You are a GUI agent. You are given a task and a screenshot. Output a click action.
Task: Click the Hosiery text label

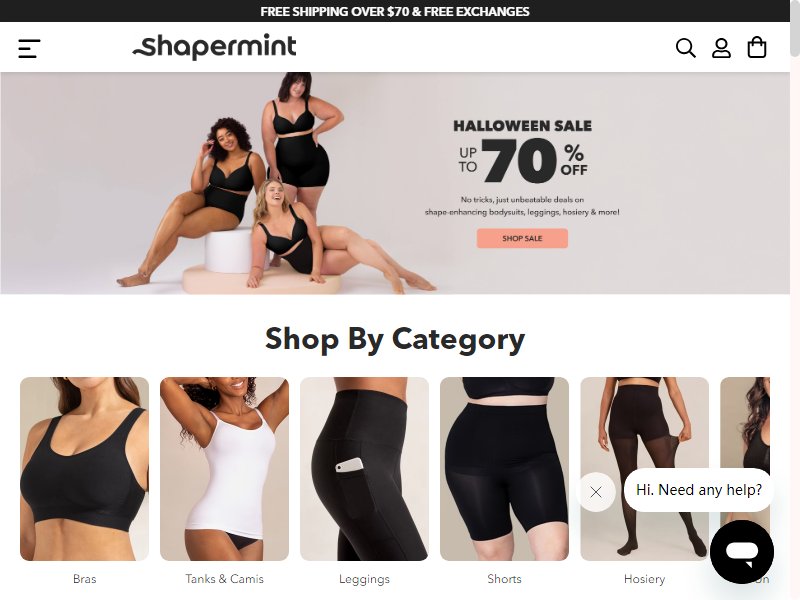644,579
